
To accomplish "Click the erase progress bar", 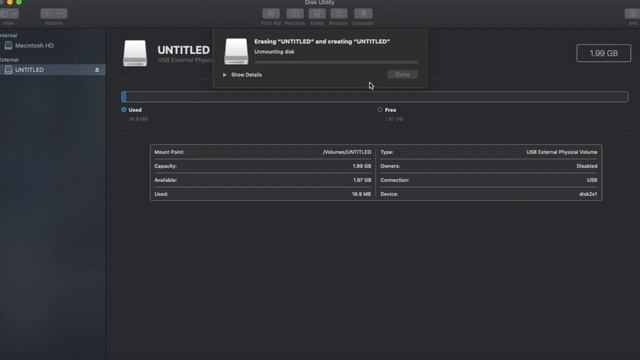I will point(336,62).
